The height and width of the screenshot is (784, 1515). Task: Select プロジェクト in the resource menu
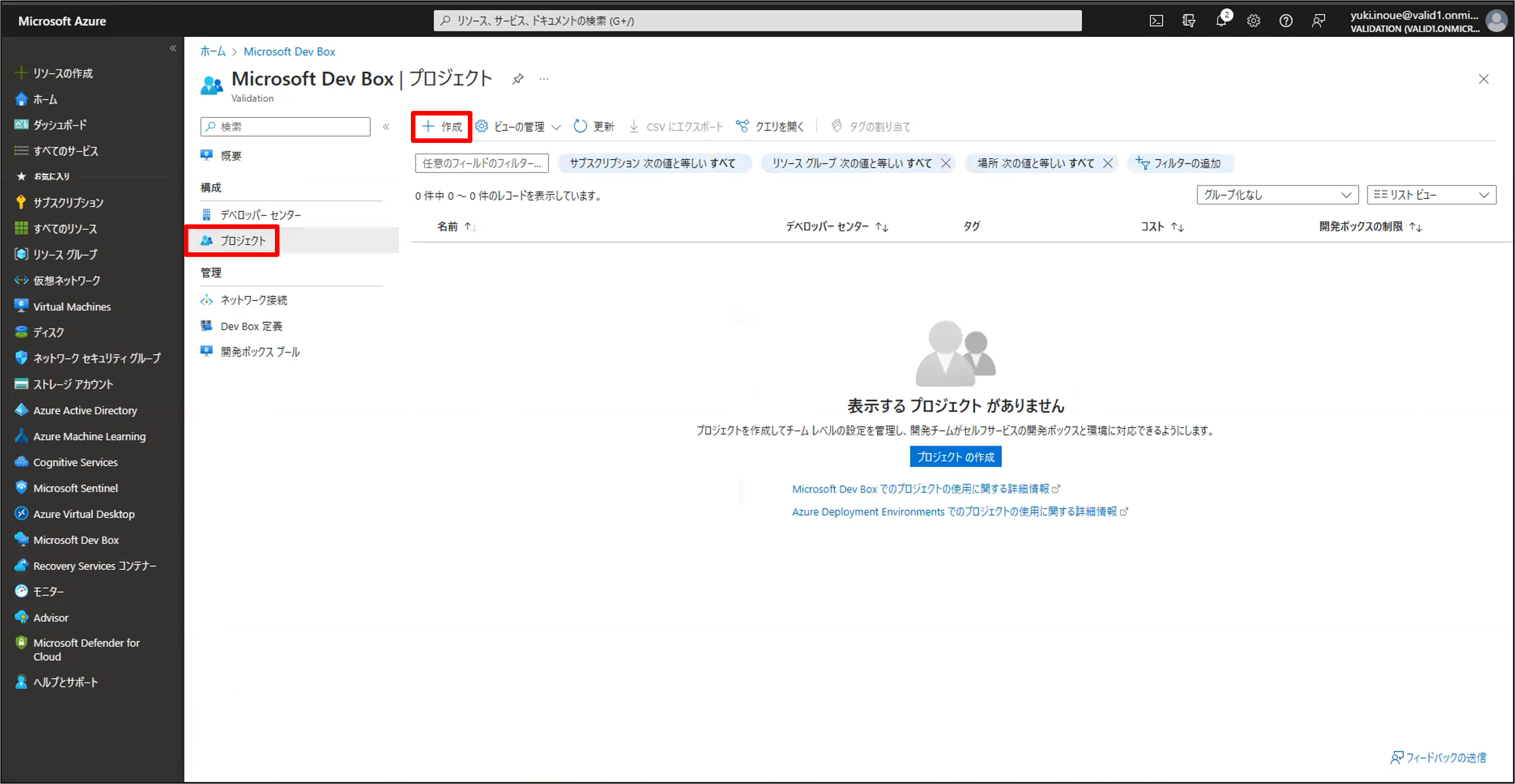click(x=243, y=240)
